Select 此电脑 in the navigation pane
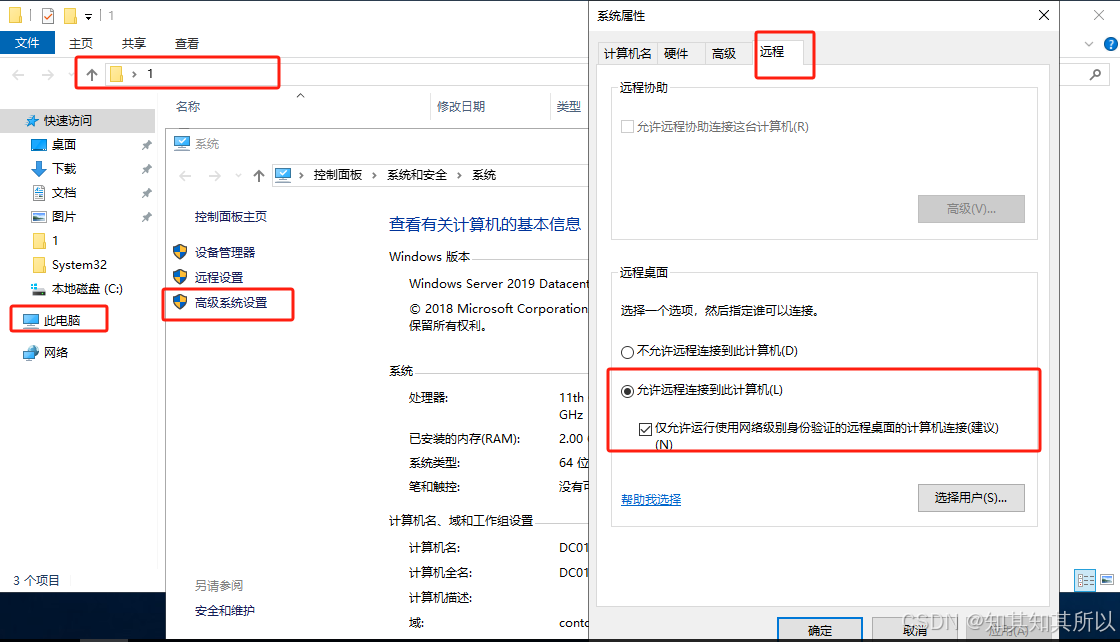Viewport: 1120px width, 642px height. (61, 321)
